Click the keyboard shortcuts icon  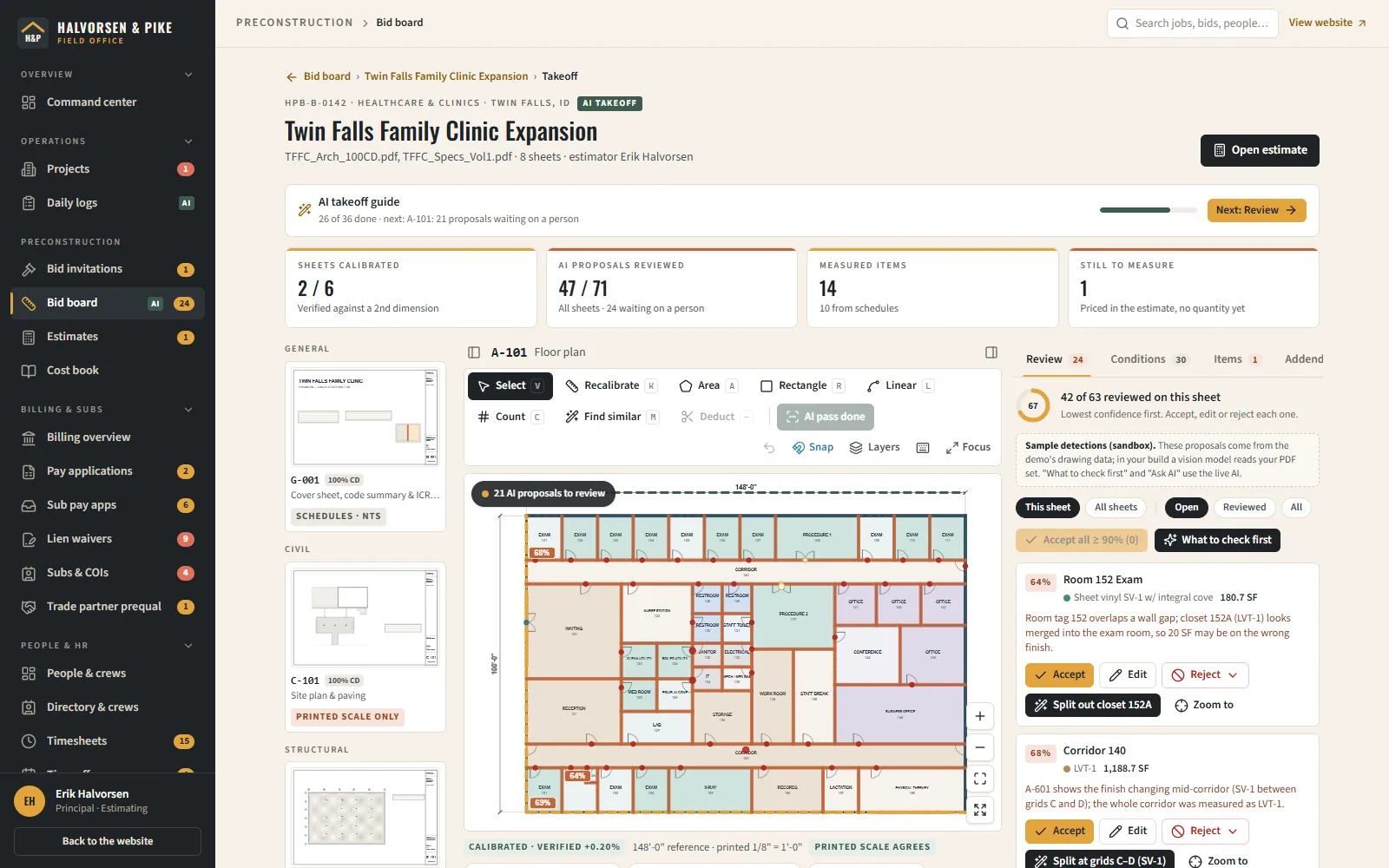click(923, 448)
